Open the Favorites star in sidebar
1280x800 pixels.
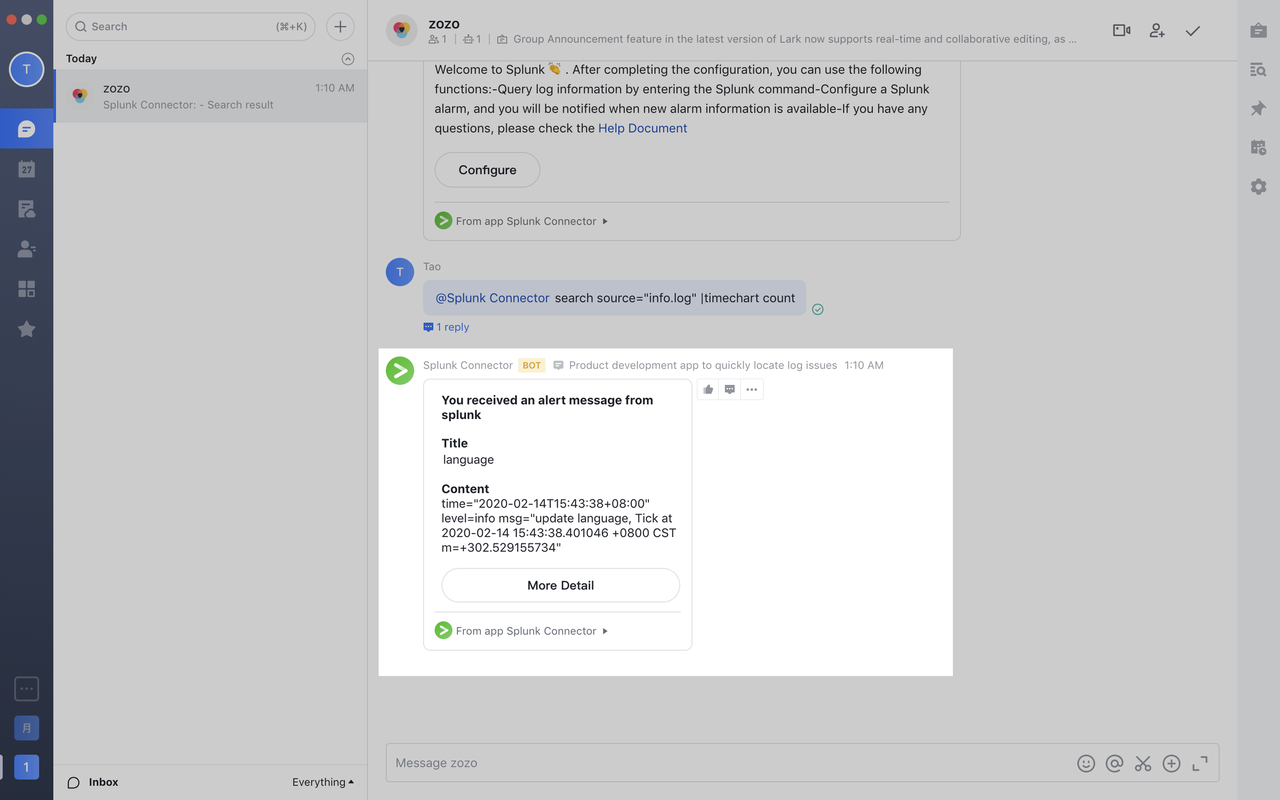[x=27, y=329]
